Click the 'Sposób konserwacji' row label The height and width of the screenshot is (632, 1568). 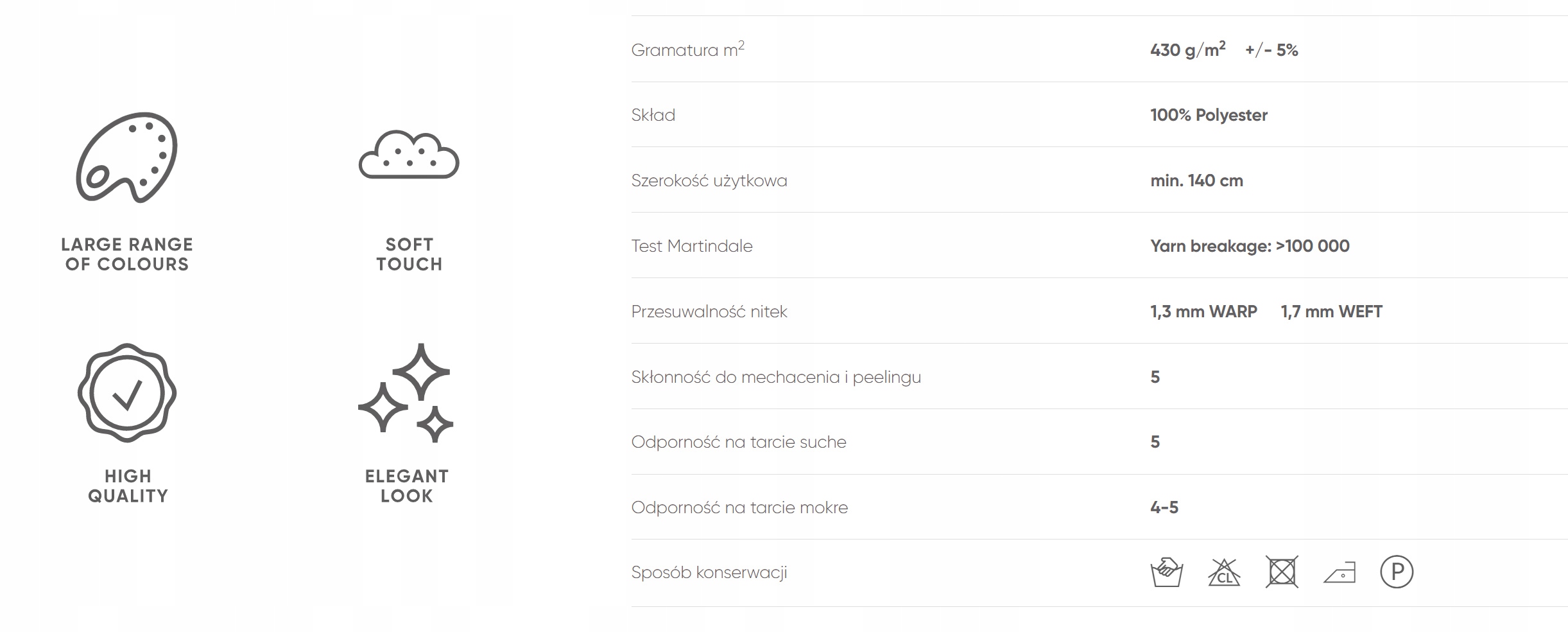pos(709,572)
